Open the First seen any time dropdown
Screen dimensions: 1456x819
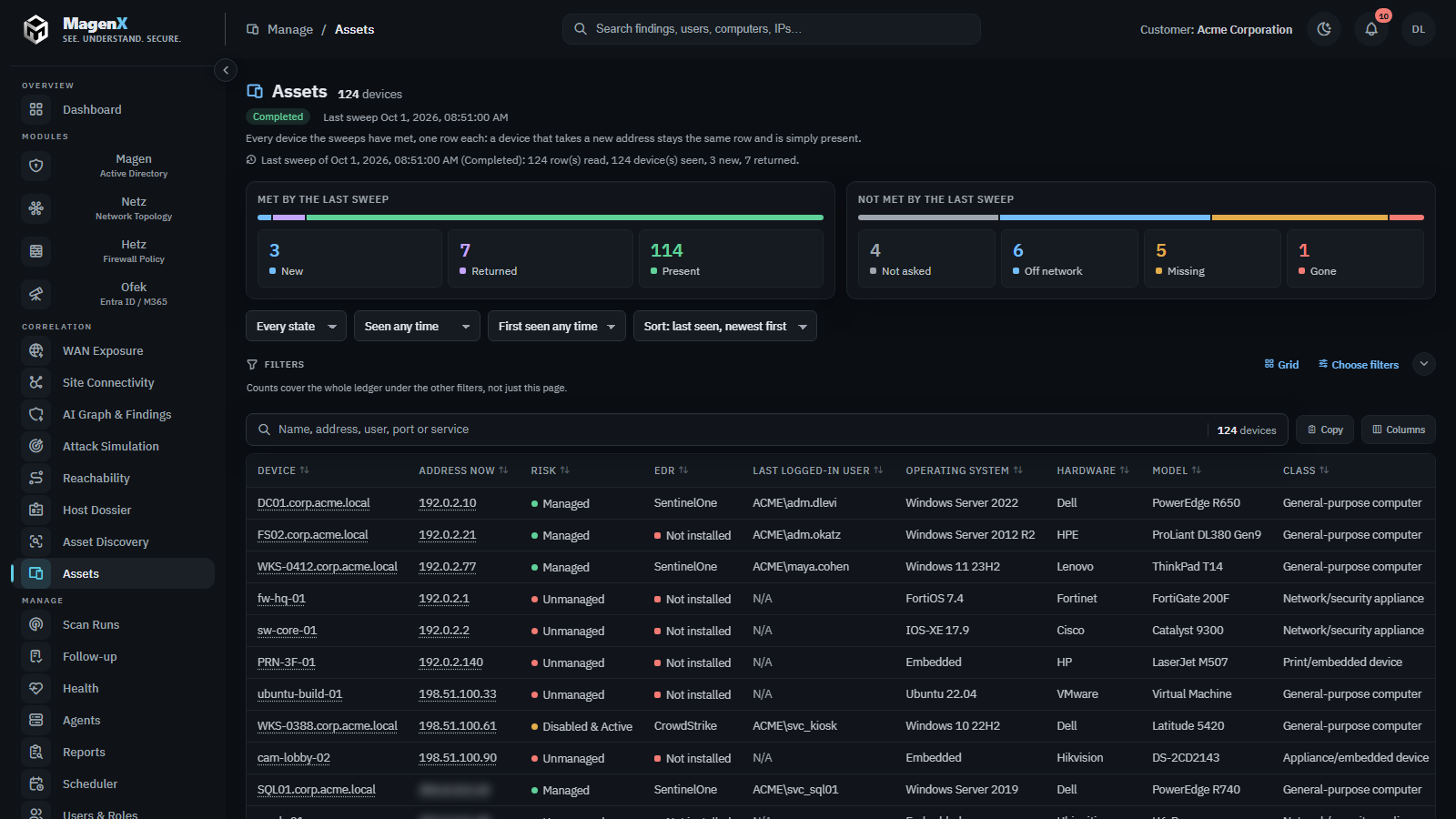click(x=557, y=326)
